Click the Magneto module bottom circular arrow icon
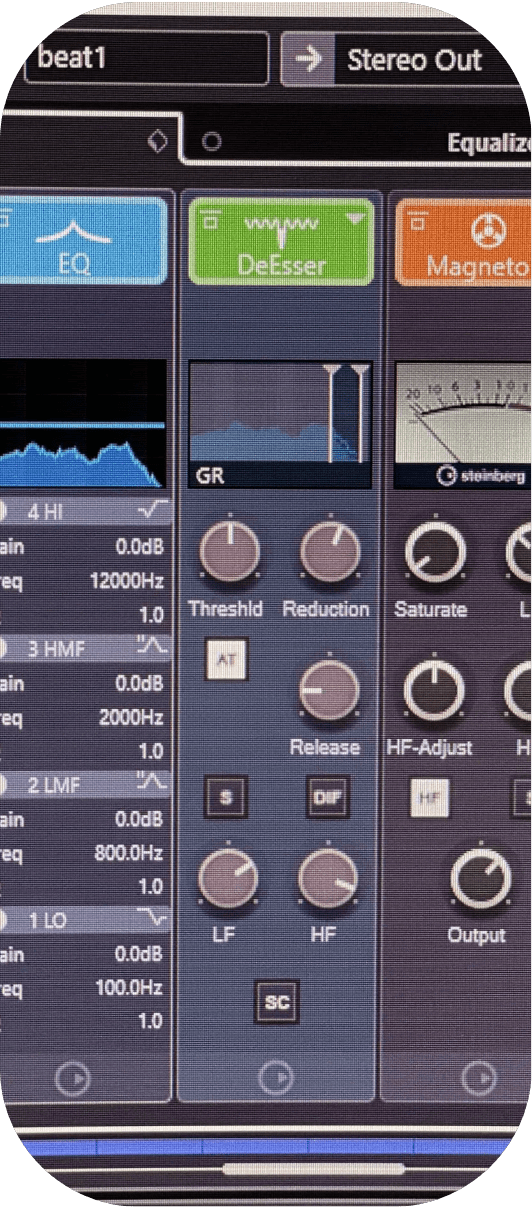Image resolution: width=532 pixels, height=1209 pixels. (481, 1079)
